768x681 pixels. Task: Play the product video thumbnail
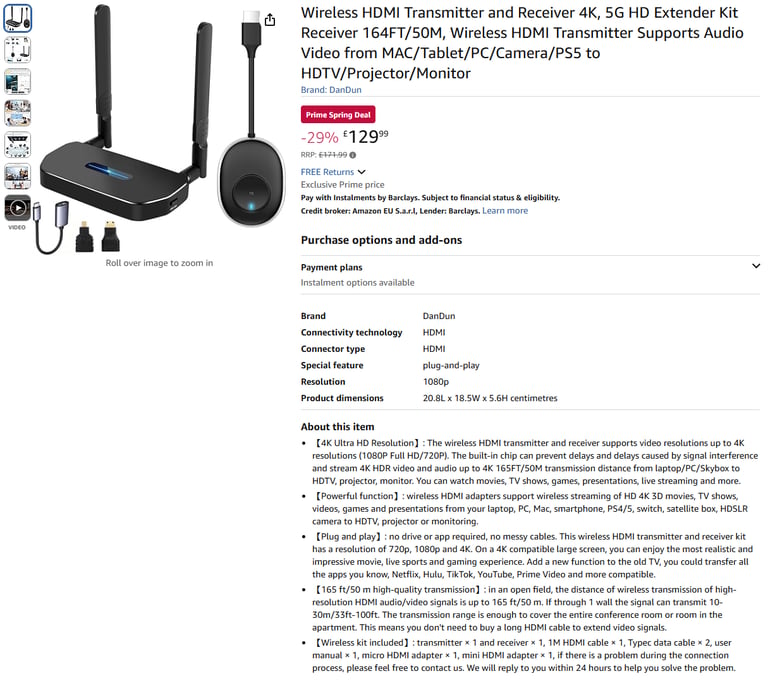click(x=18, y=208)
